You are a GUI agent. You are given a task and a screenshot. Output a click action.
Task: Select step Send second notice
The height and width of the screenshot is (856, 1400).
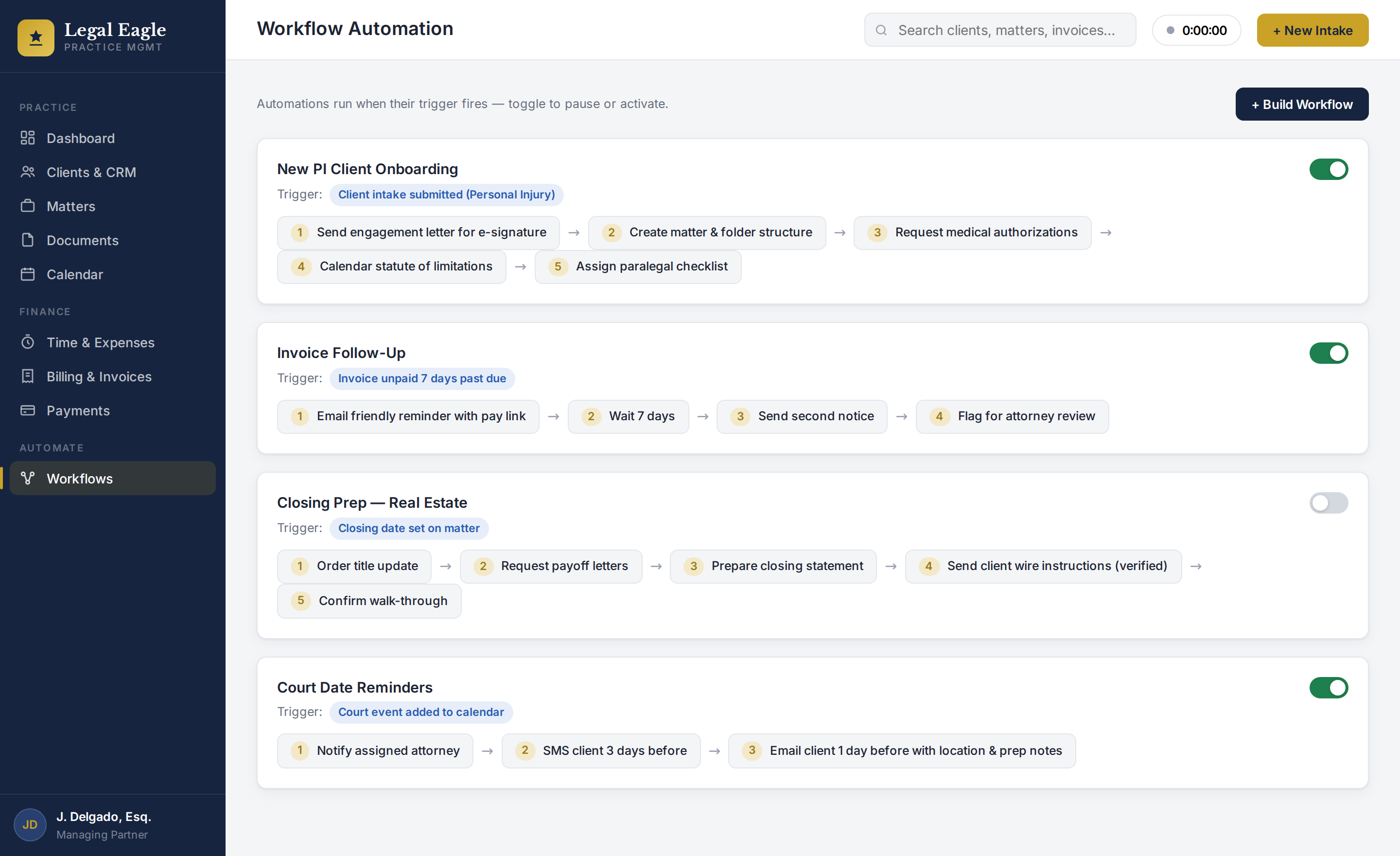point(802,417)
